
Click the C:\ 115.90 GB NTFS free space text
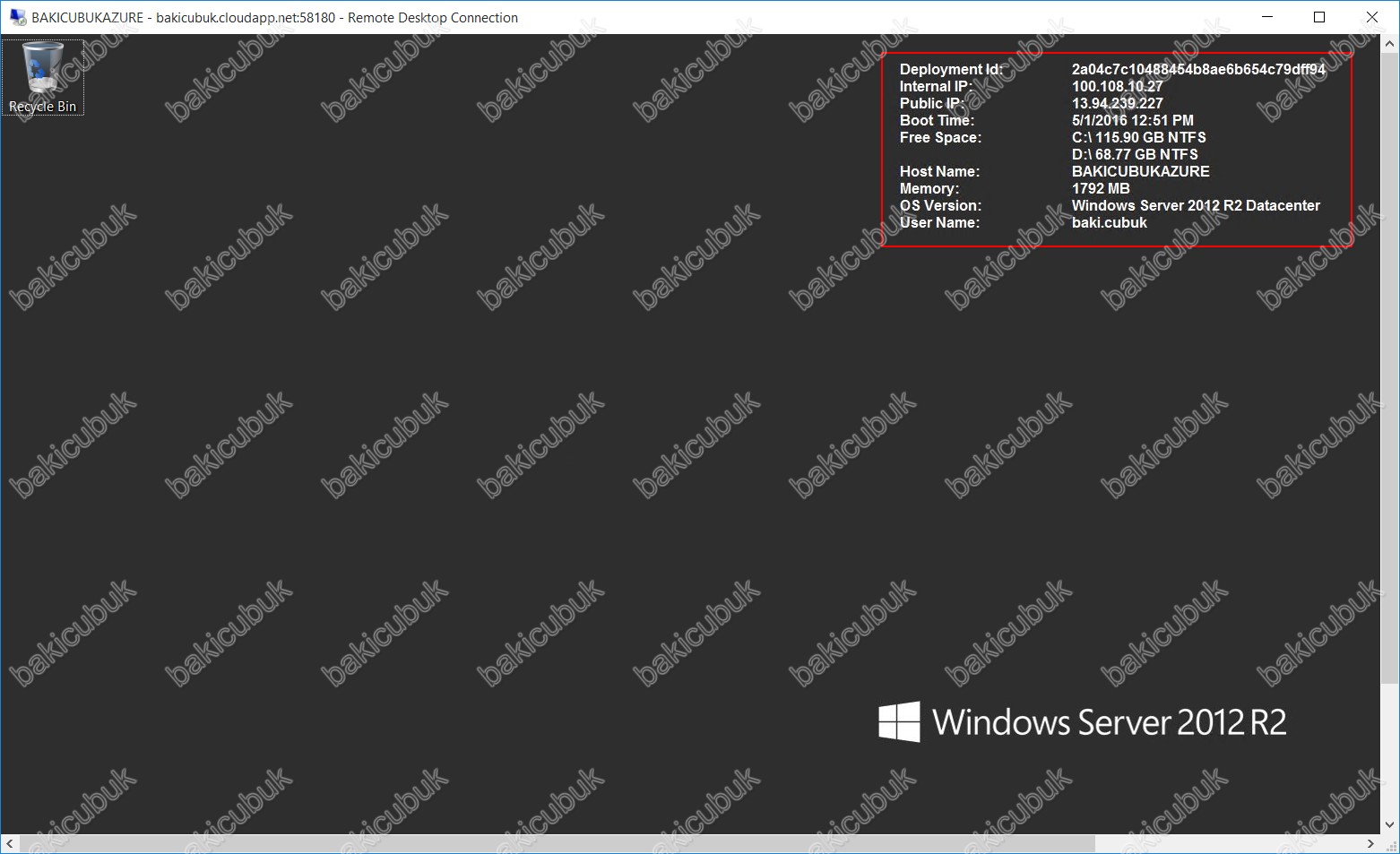coord(1139,137)
